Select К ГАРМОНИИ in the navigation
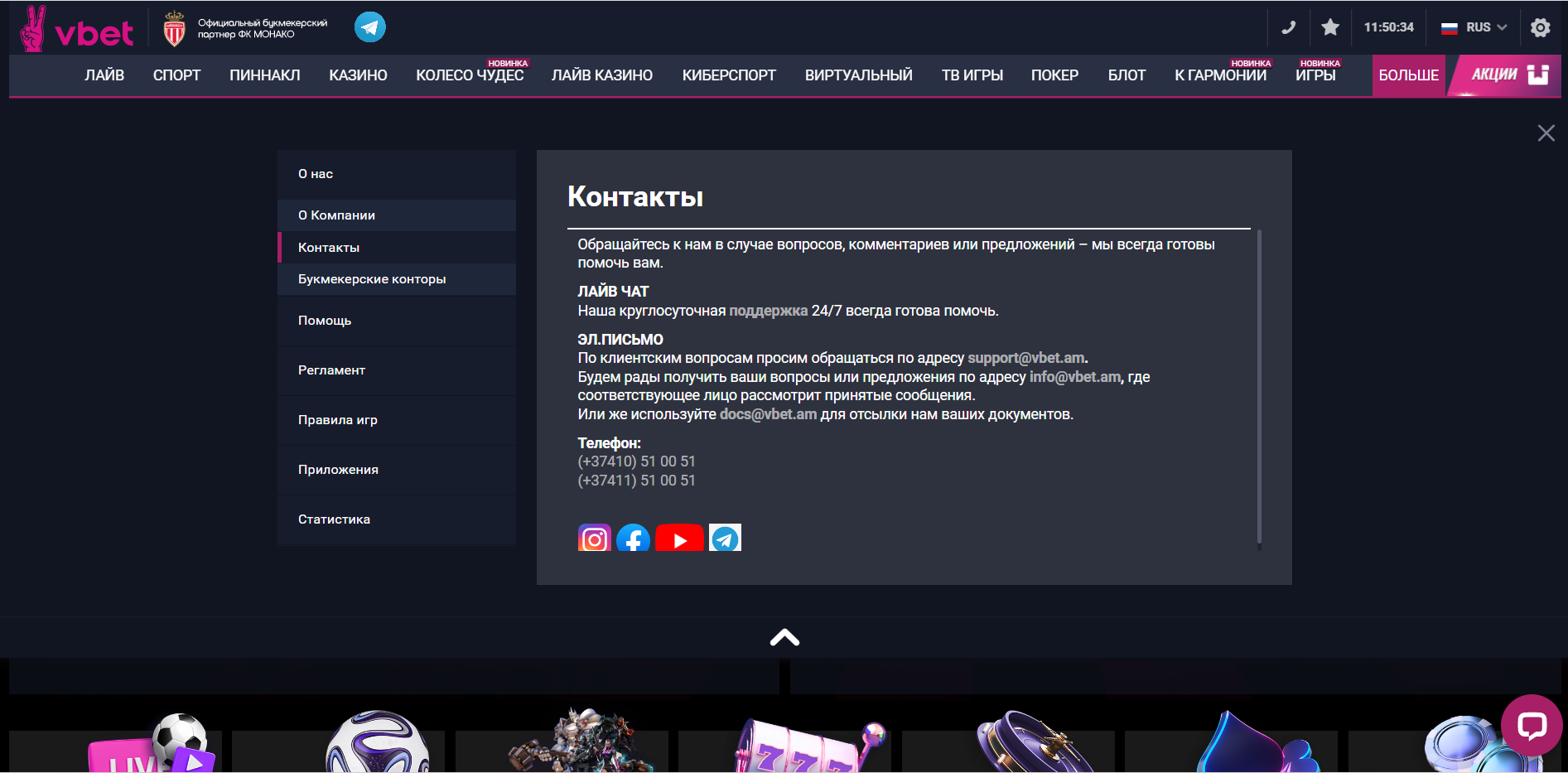Image resolution: width=1568 pixels, height=773 pixels. pyautogui.click(x=1220, y=75)
